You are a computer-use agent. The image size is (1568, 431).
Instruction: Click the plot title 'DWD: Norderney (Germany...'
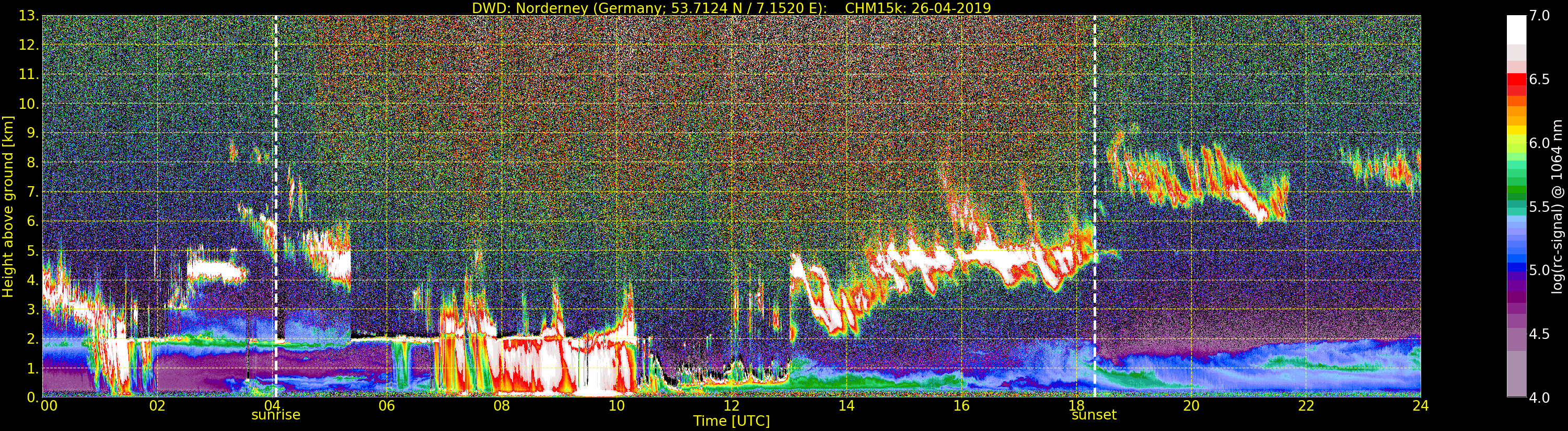(x=731, y=8)
